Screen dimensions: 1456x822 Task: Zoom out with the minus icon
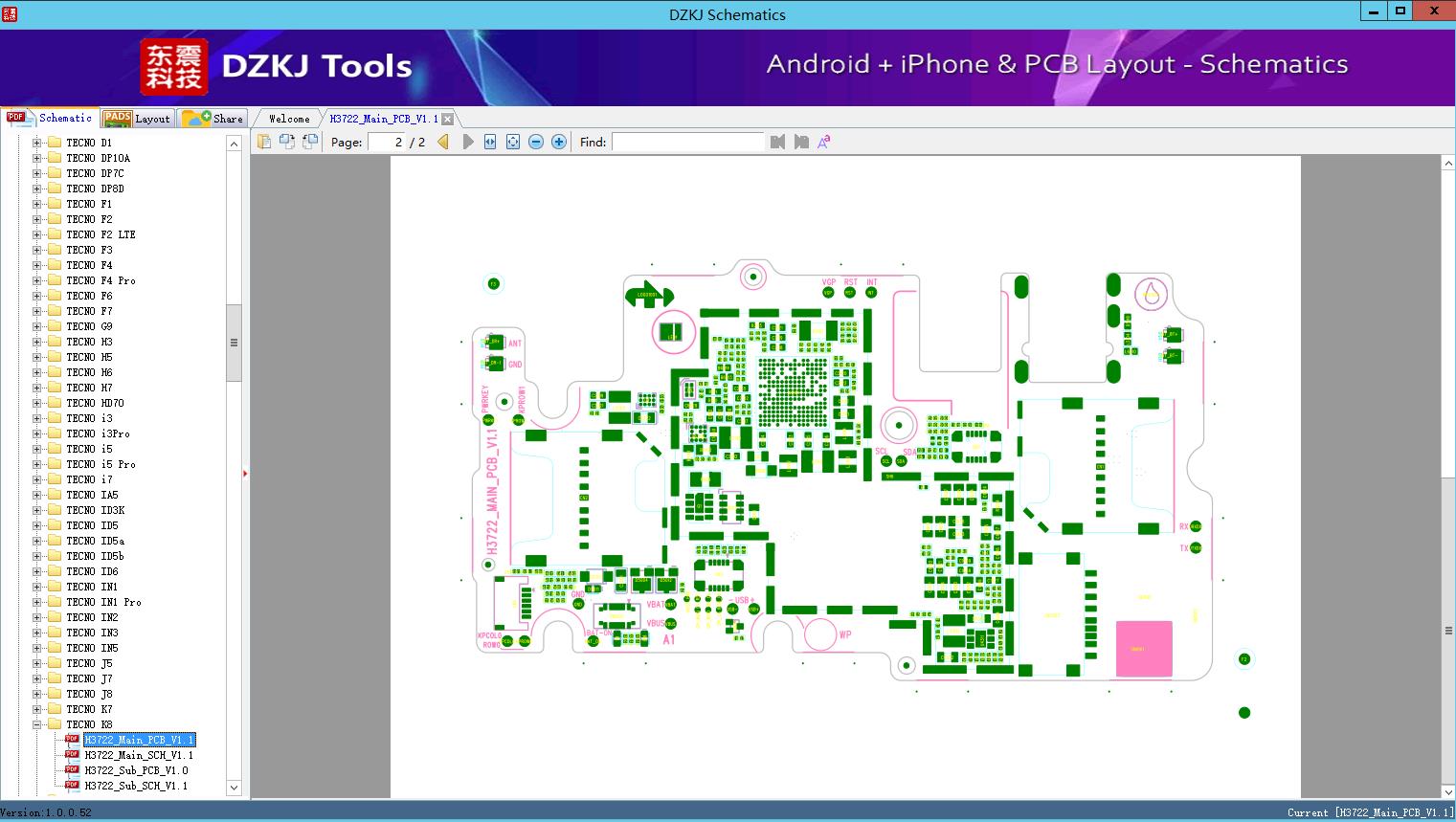click(x=536, y=142)
